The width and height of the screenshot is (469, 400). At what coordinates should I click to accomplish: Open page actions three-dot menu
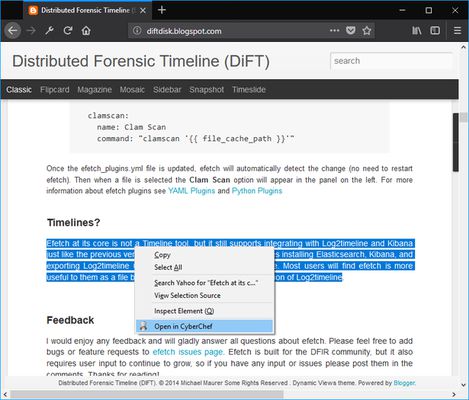coord(334,30)
